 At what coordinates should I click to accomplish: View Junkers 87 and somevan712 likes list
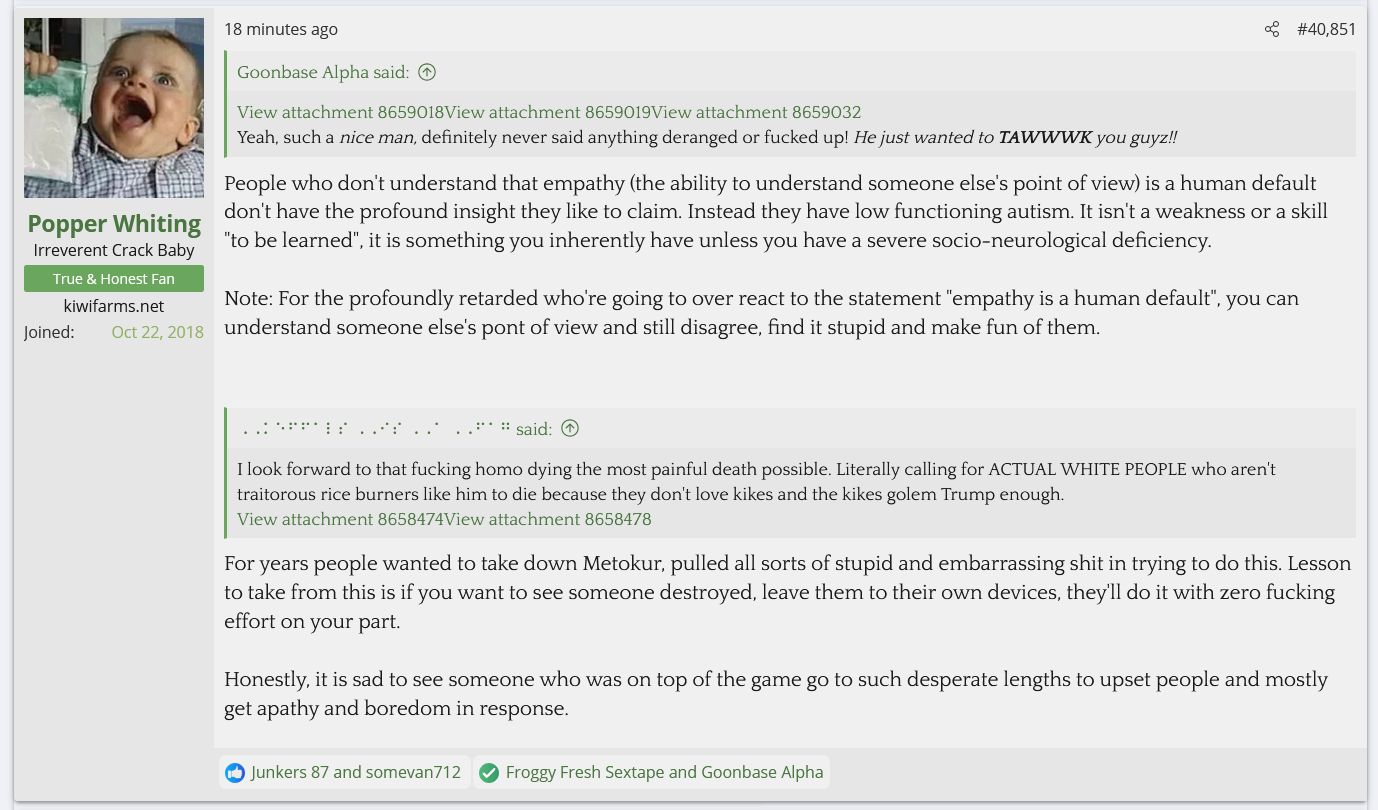tap(355, 772)
